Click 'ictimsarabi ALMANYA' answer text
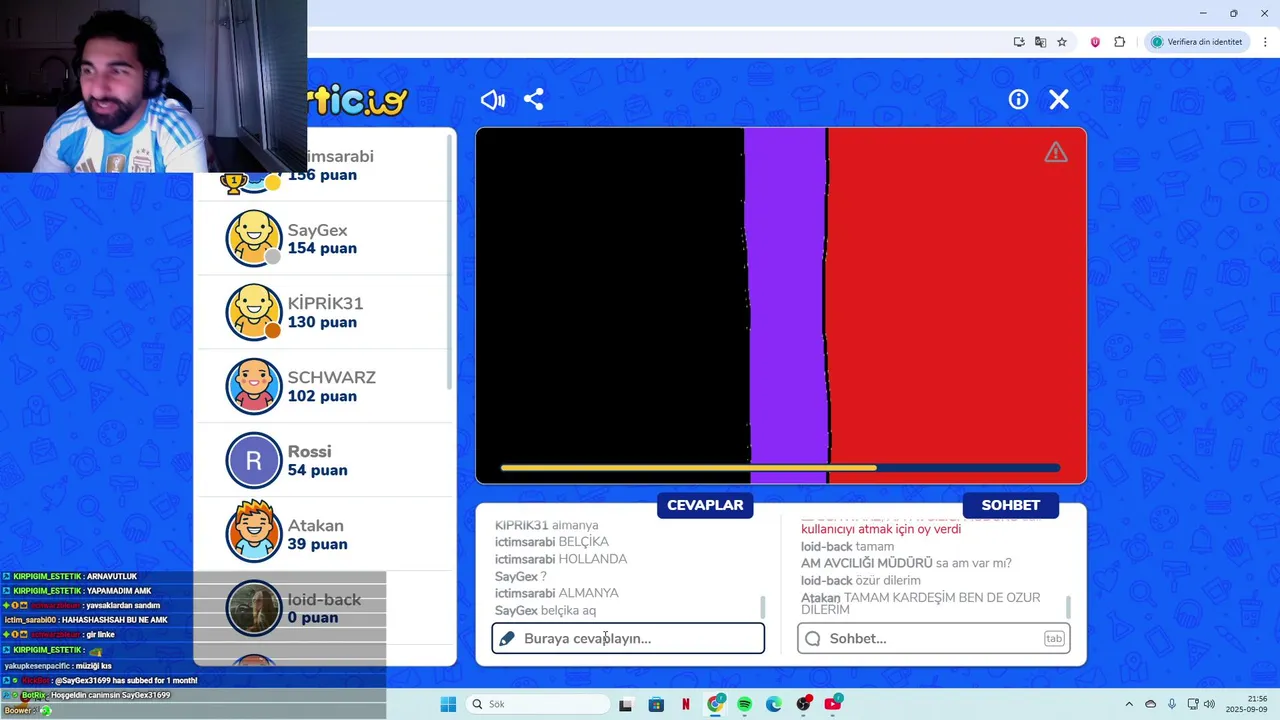Screen dimensions: 1280x720 coord(557,593)
